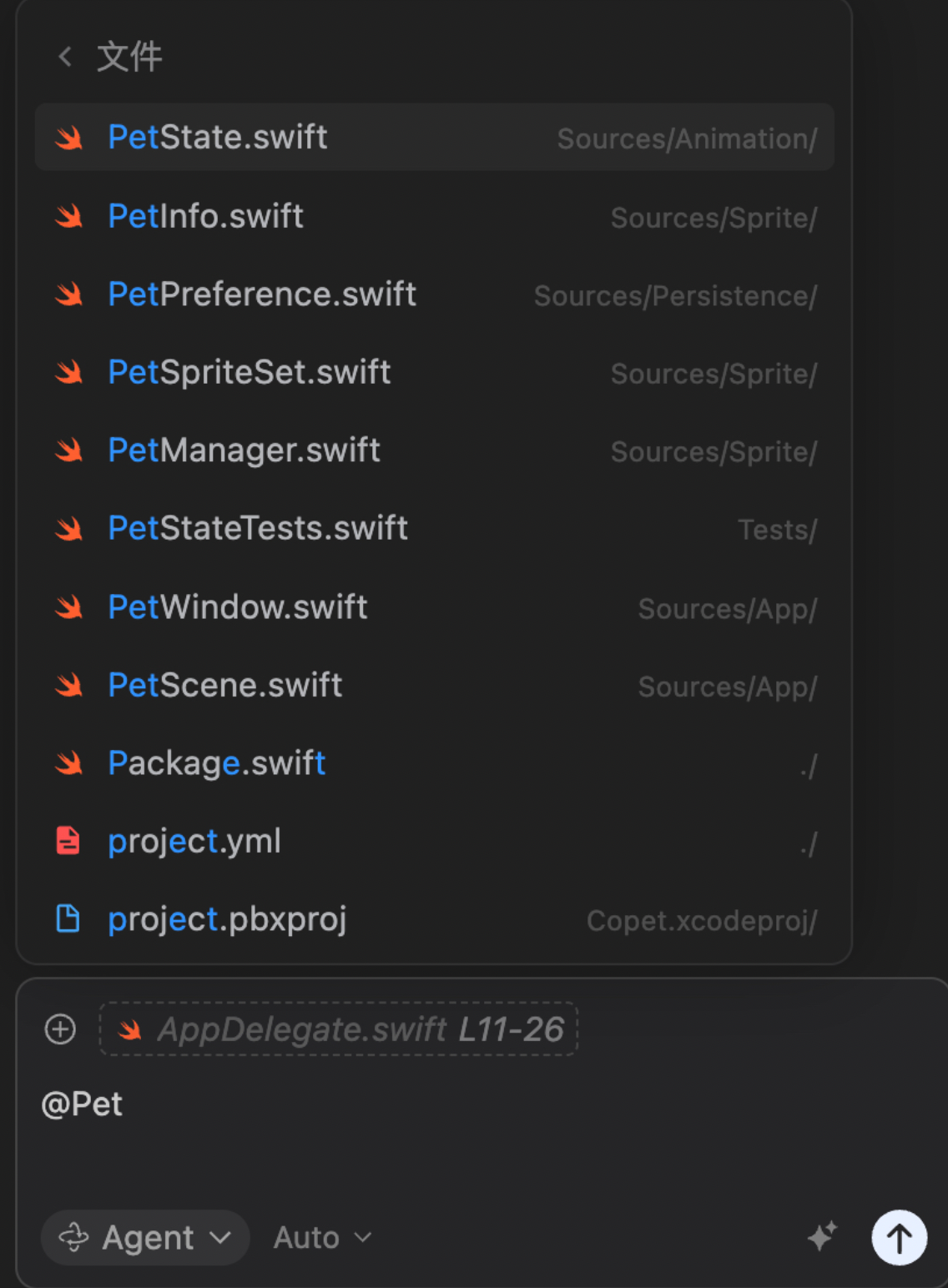The width and height of the screenshot is (948, 1288).
Task: Click the AppDelegate.swift L11-26 context chip
Action: 339,1029
